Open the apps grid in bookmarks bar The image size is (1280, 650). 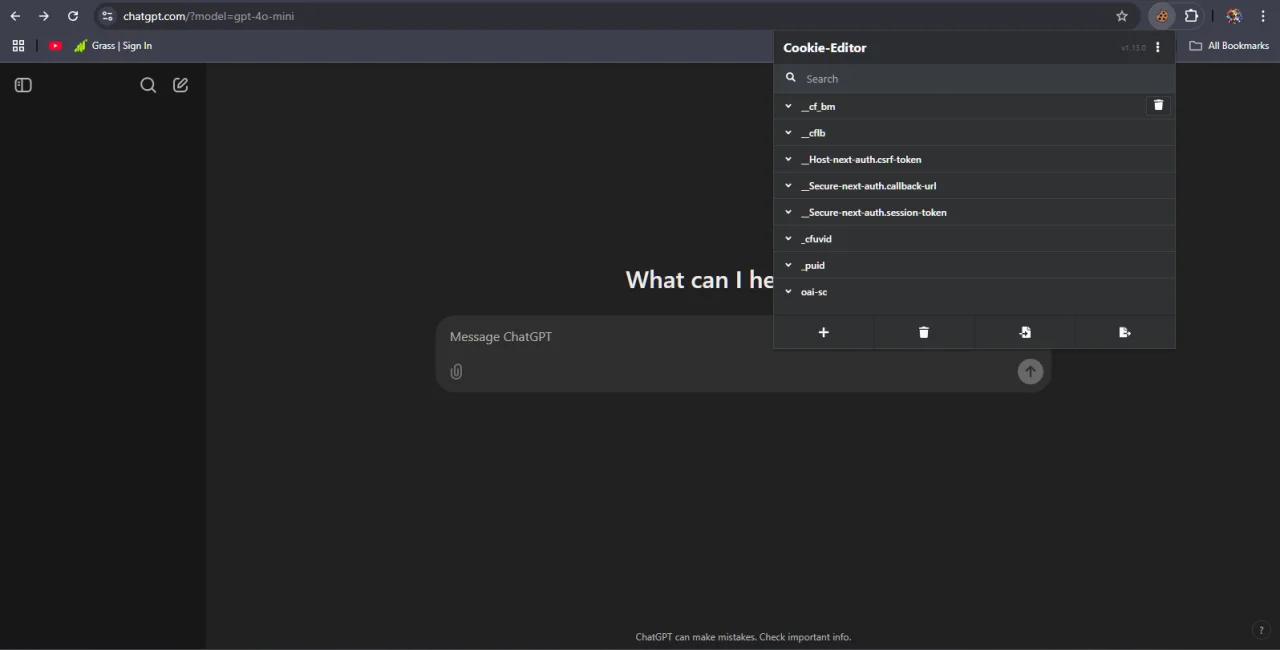[18, 46]
